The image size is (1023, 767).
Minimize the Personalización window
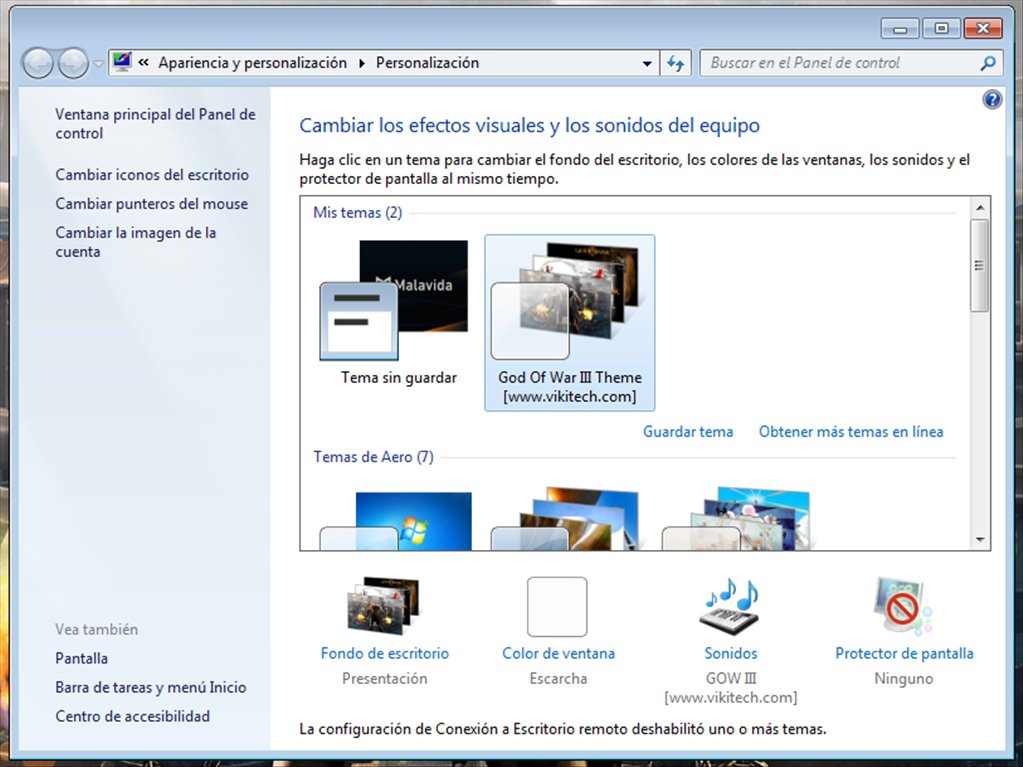[900, 29]
